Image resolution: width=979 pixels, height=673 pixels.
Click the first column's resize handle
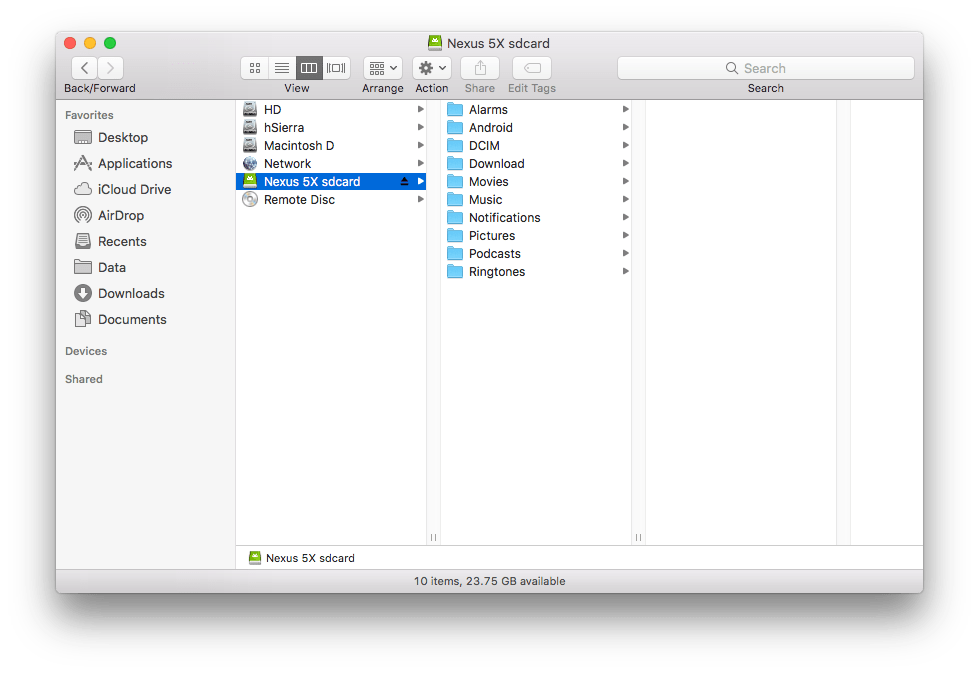[x=433, y=538]
